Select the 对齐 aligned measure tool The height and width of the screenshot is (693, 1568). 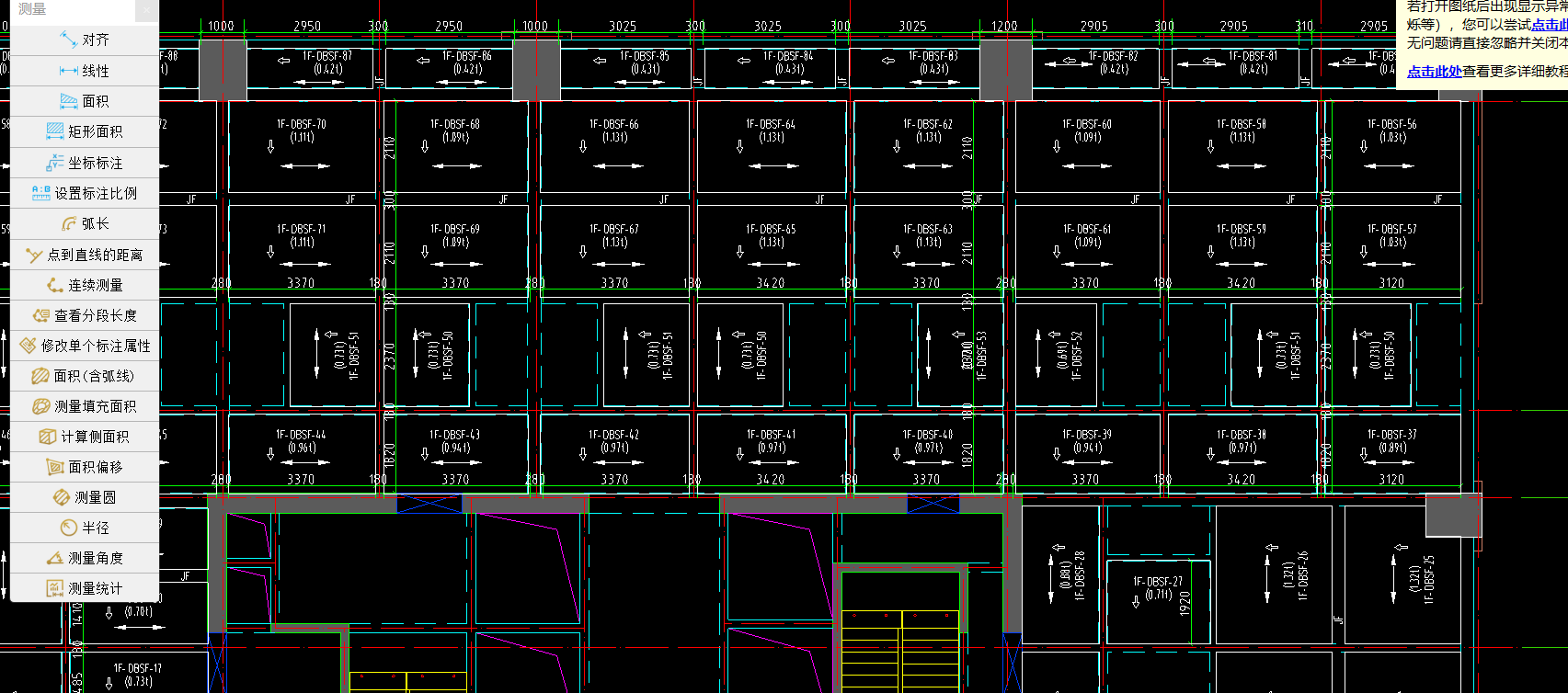tap(85, 40)
